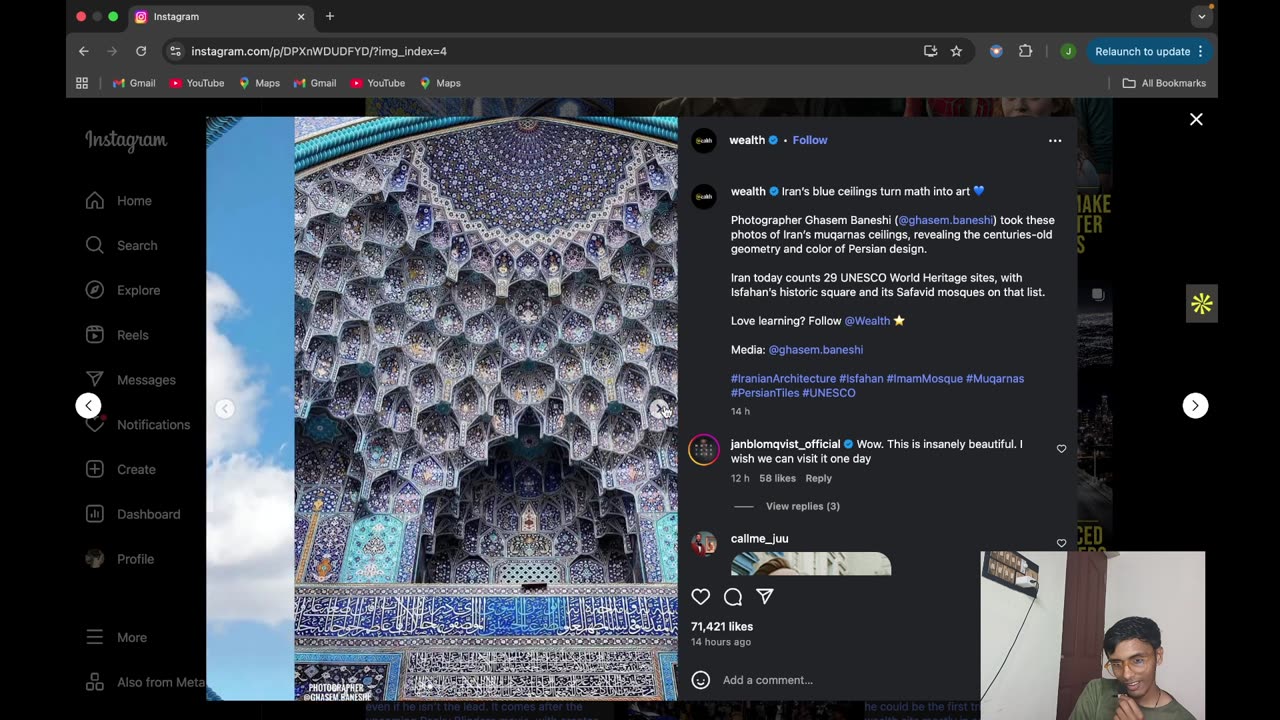The width and height of the screenshot is (1280, 720).
Task: Click the wealth avatar in post header
Action: click(x=704, y=141)
